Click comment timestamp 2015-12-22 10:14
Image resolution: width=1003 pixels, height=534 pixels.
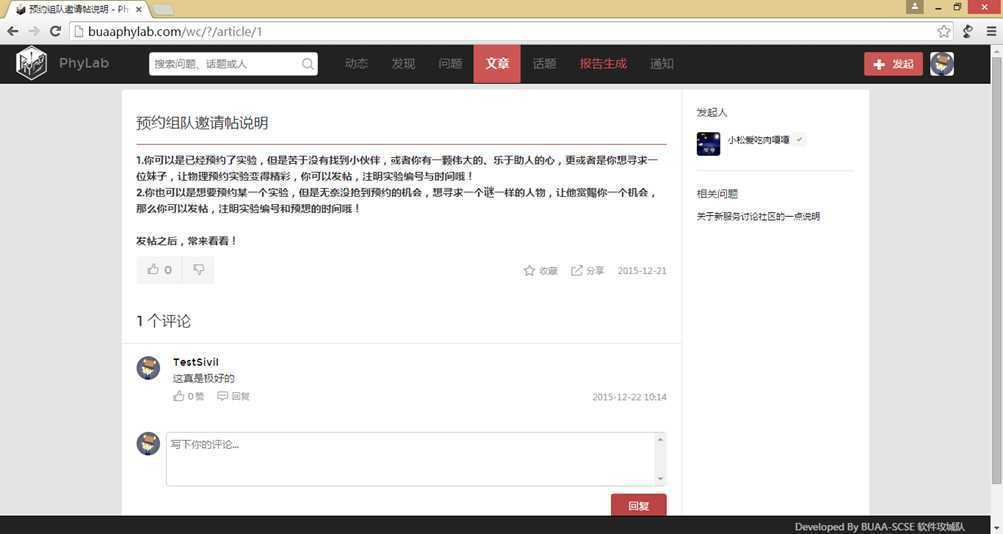tap(629, 397)
